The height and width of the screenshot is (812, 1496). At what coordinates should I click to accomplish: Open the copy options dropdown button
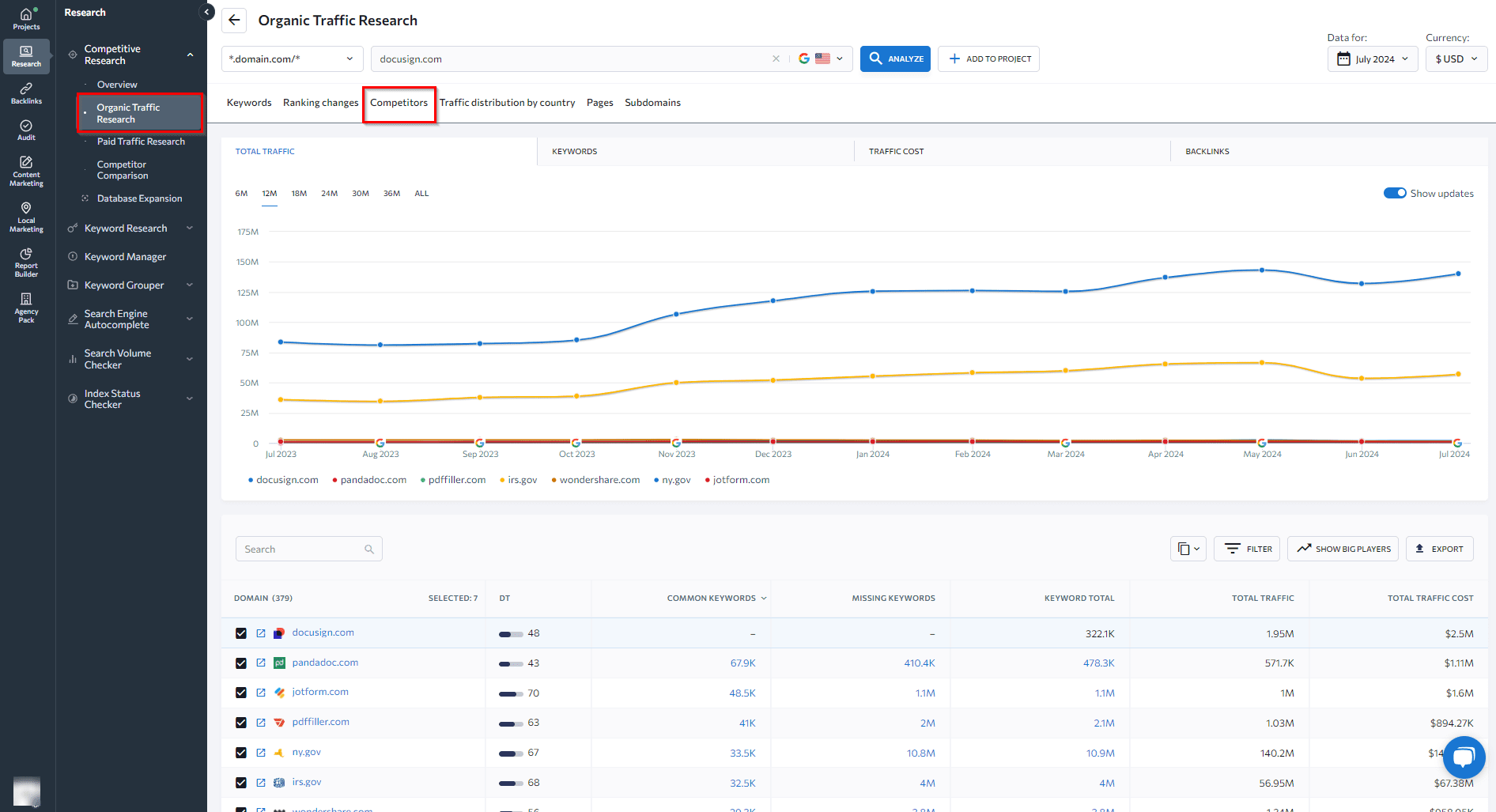[1188, 549]
